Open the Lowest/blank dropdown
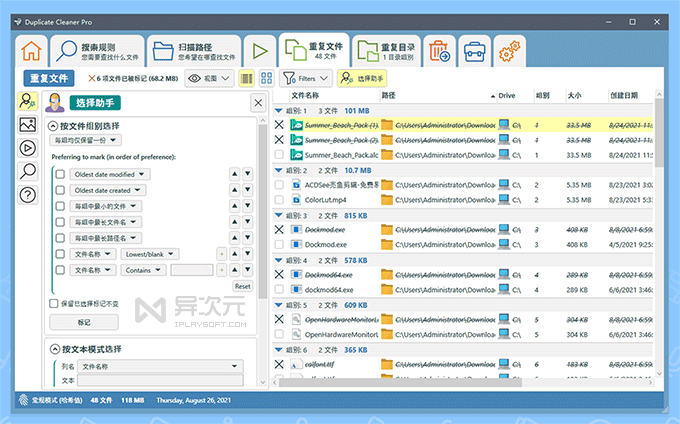The height and width of the screenshot is (424, 680). point(150,254)
